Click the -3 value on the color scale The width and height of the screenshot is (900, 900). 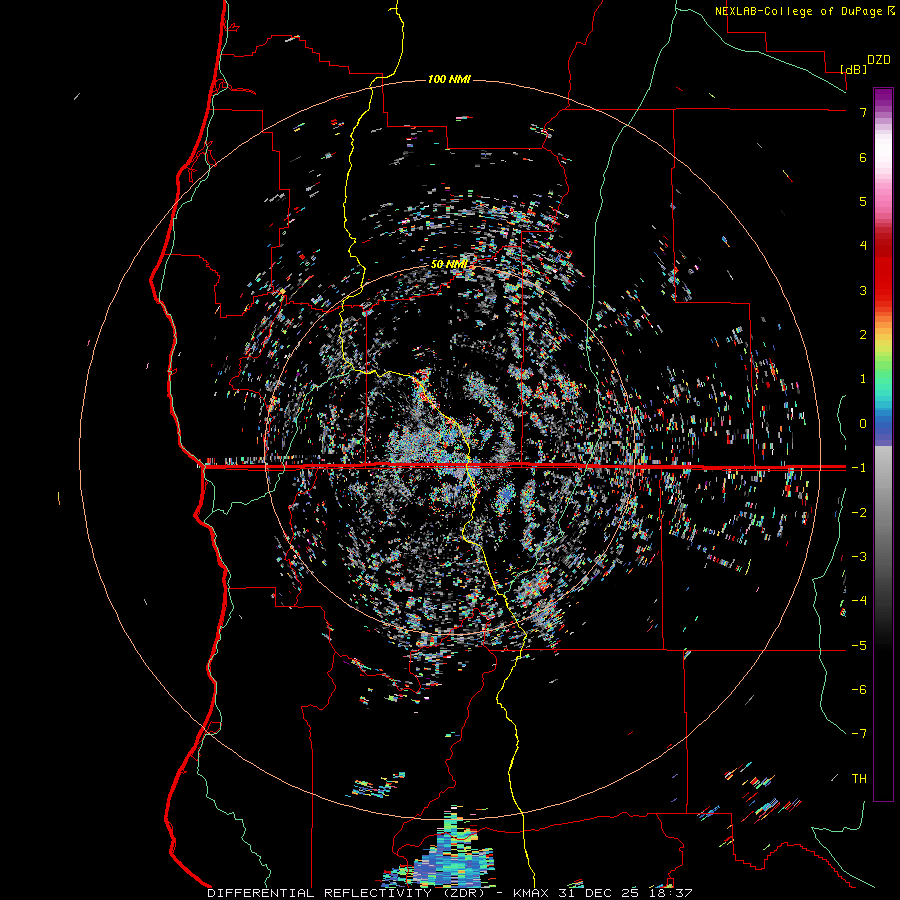pos(859,557)
